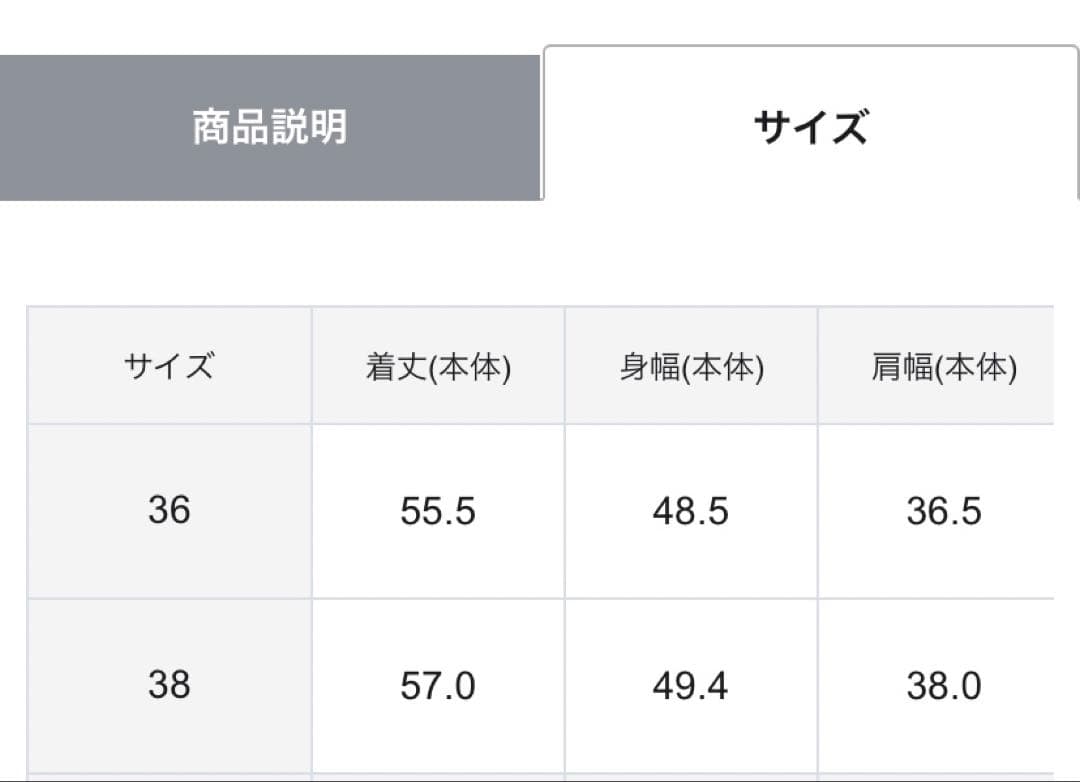Click the 38.0 shoulder width cell
This screenshot has width=1080, height=782.
[943, 687]
